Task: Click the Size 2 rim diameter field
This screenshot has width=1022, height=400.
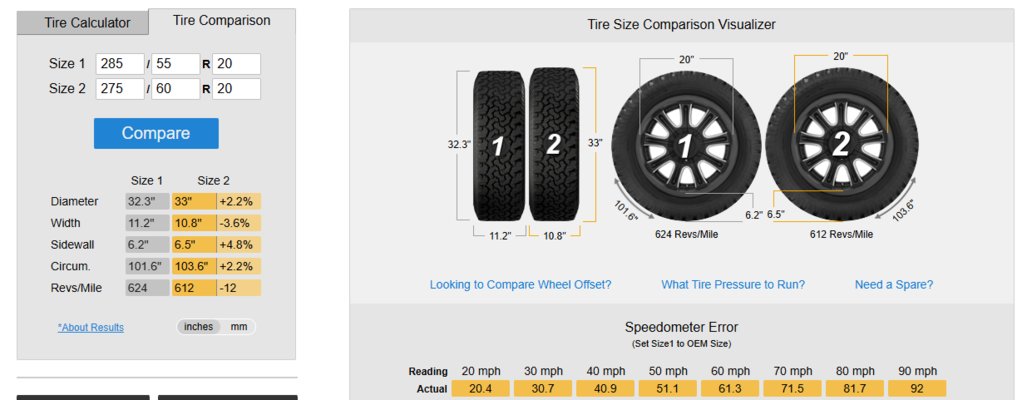Action: [x=236, y=89]
